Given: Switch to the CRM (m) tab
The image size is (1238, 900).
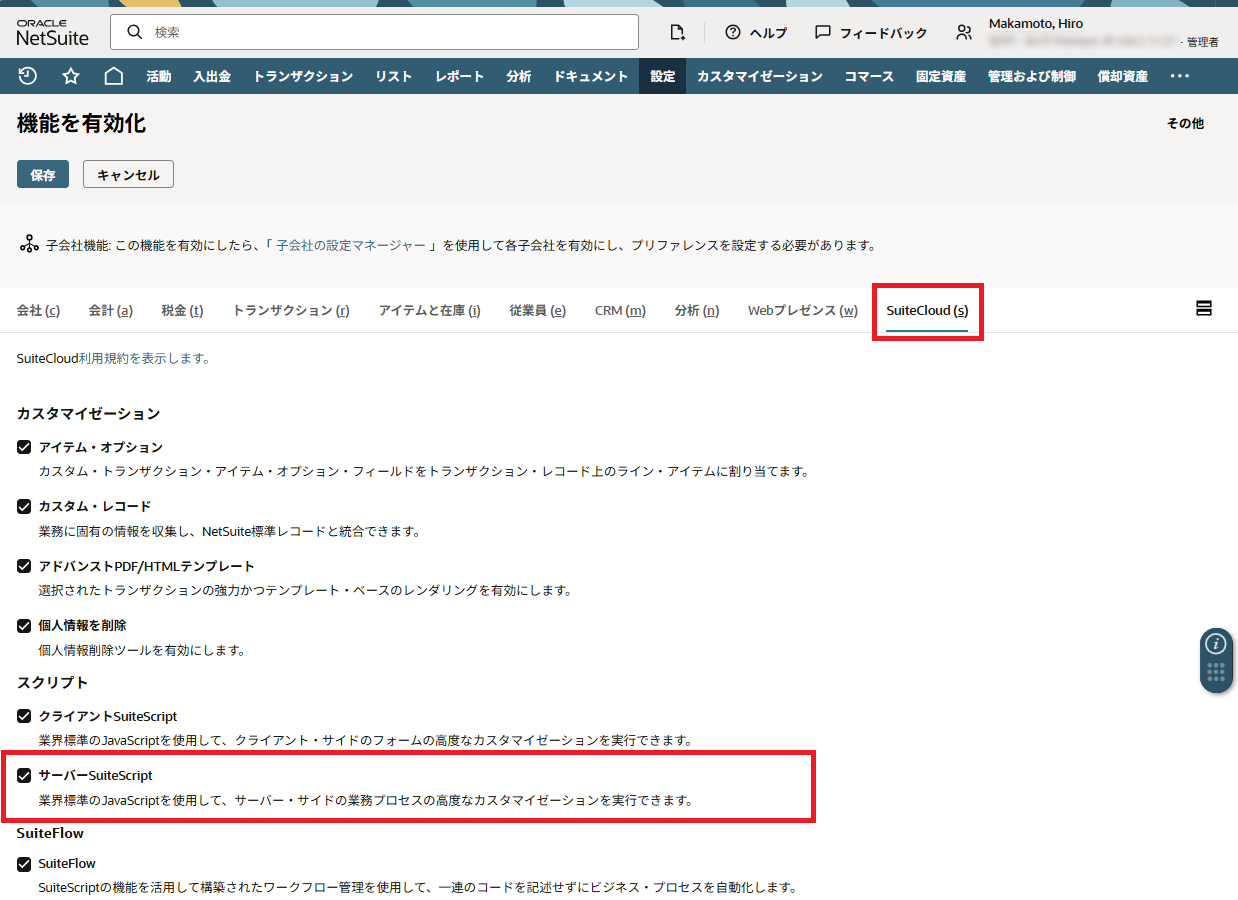Looking at the screenshot, I should point(620,311).
